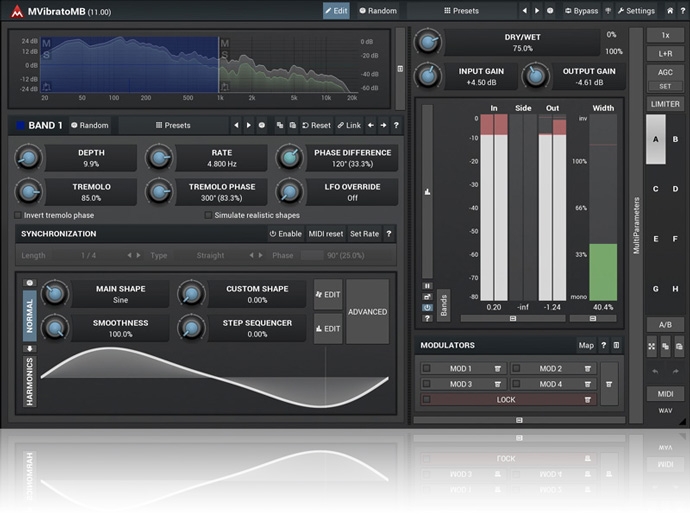
Task: Tick the MOD 1 enable checkbox
Action: (x=427, y=369)
